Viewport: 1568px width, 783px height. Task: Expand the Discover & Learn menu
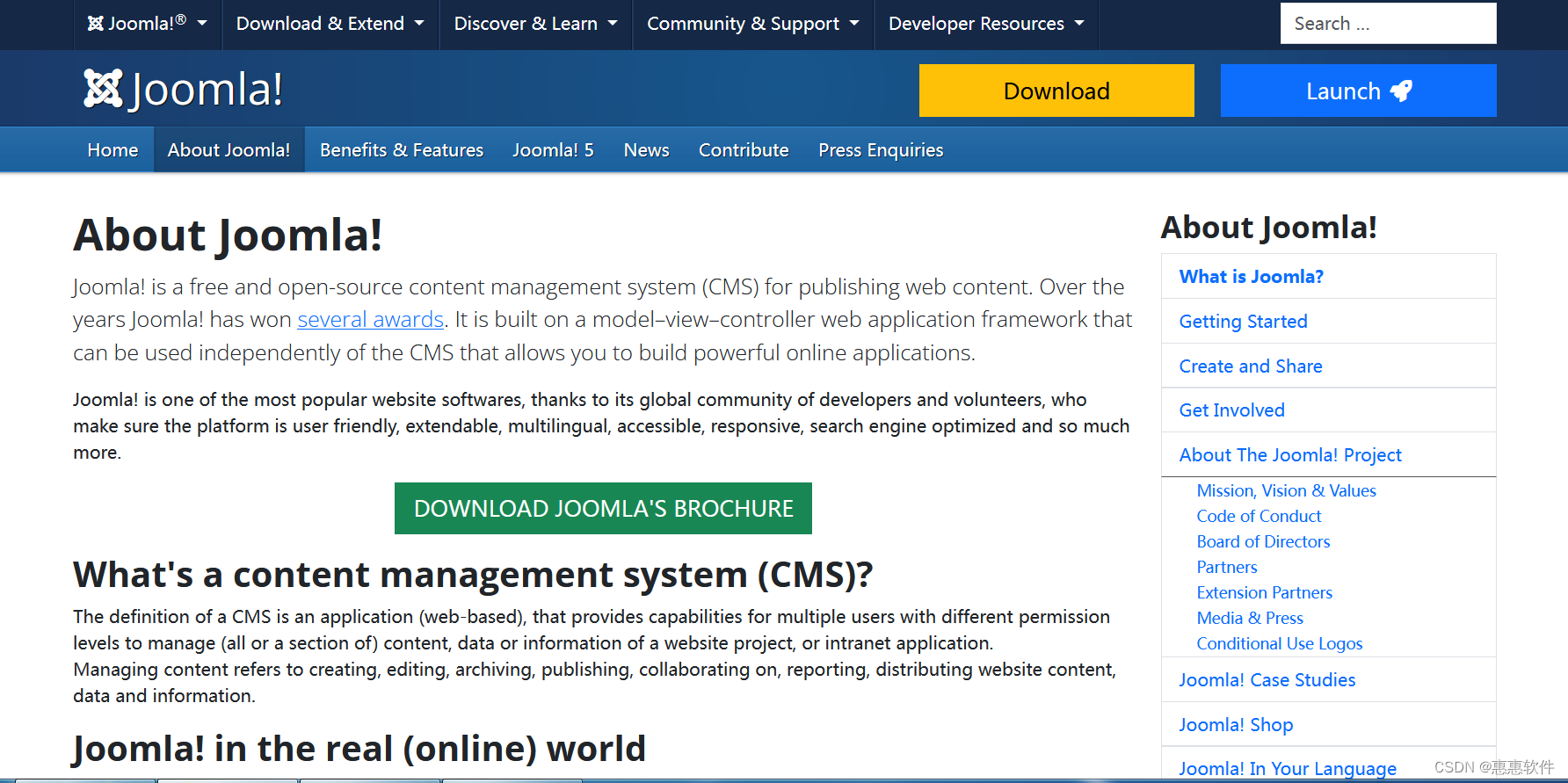tap(536, 24)
